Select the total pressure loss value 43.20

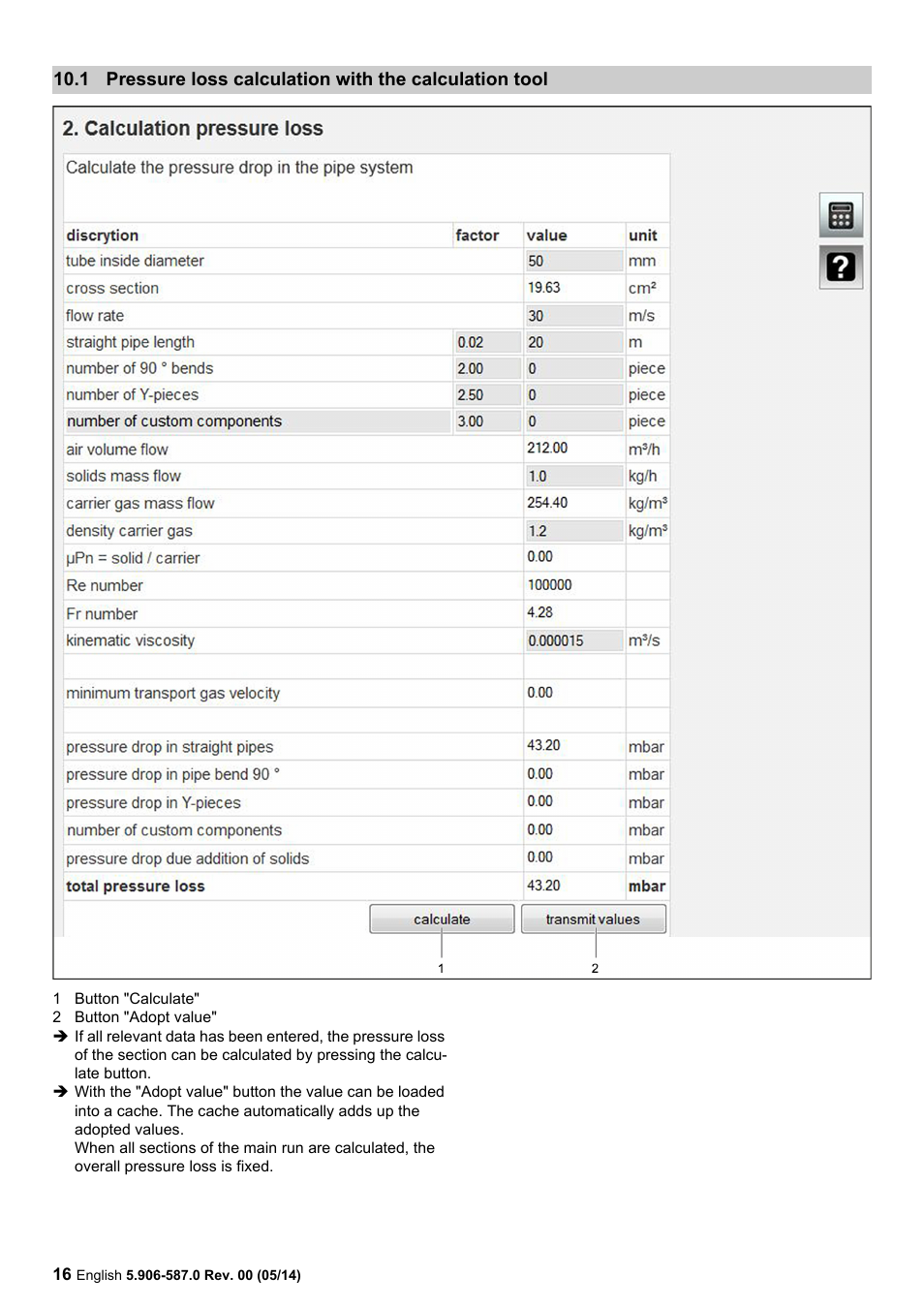click(543, 886)
